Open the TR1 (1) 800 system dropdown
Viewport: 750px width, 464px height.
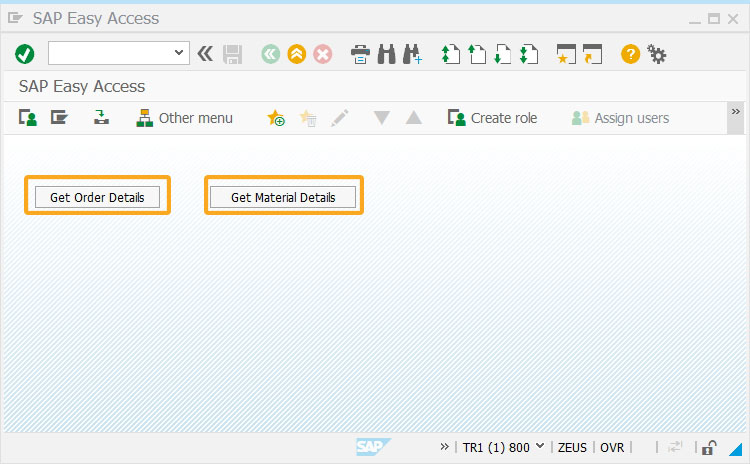pyautogui.click(x=503, y=447)
